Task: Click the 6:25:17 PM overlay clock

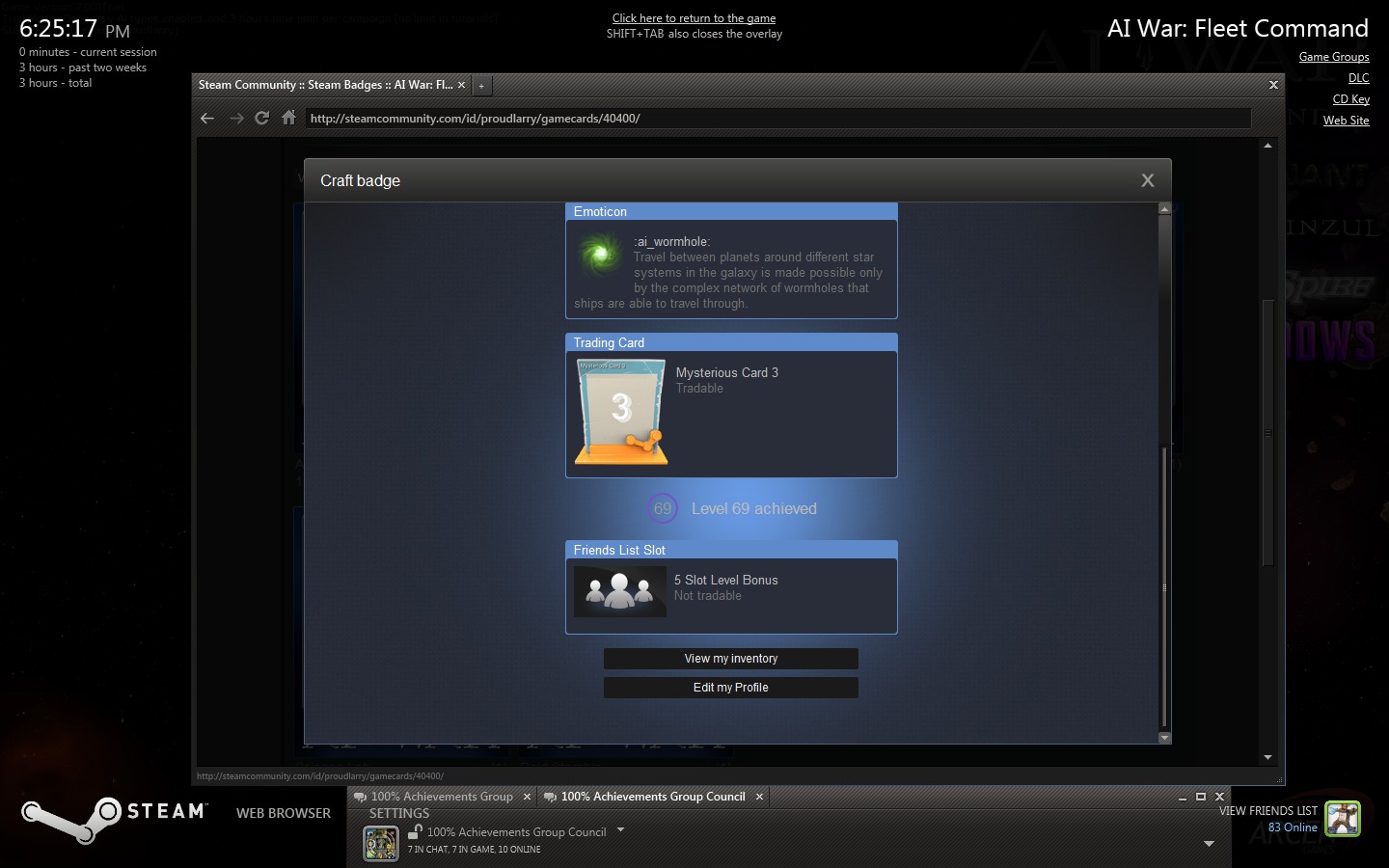Action: click(x=74, y=29)
